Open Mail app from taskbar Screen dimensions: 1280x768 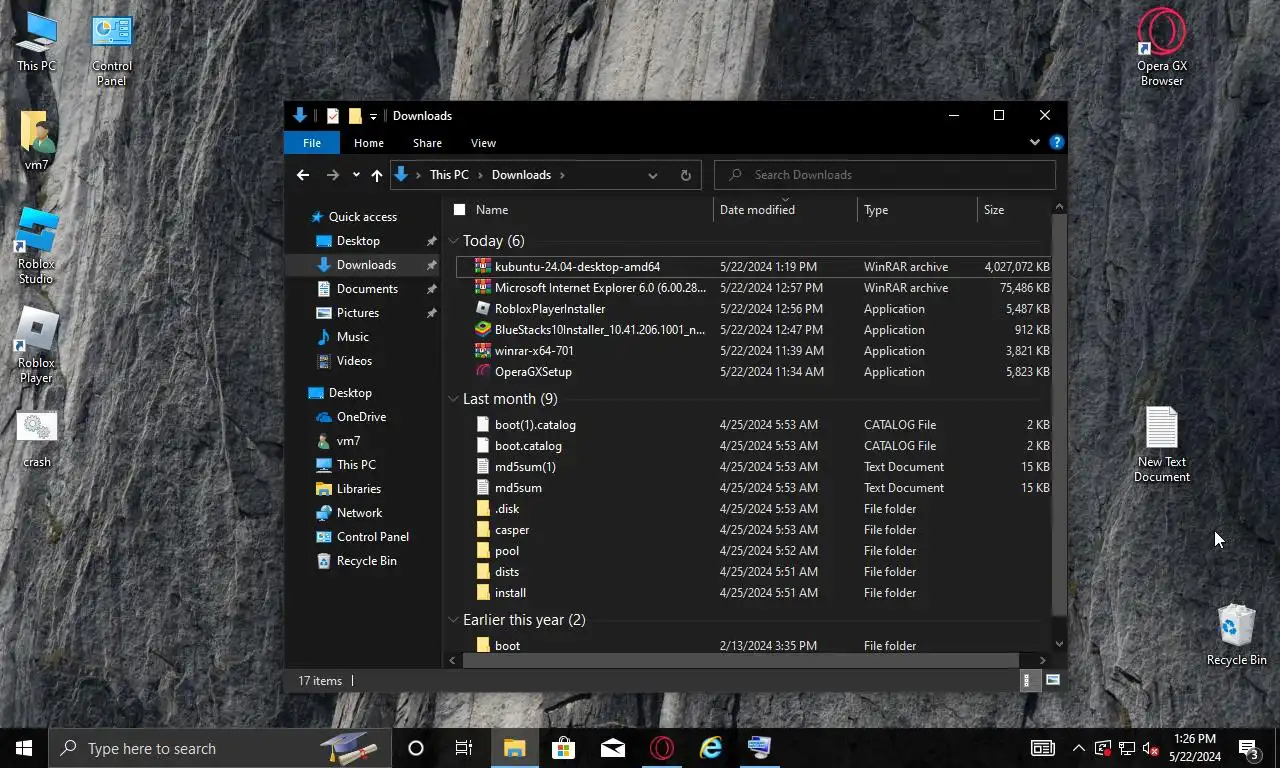click(613, 748)
